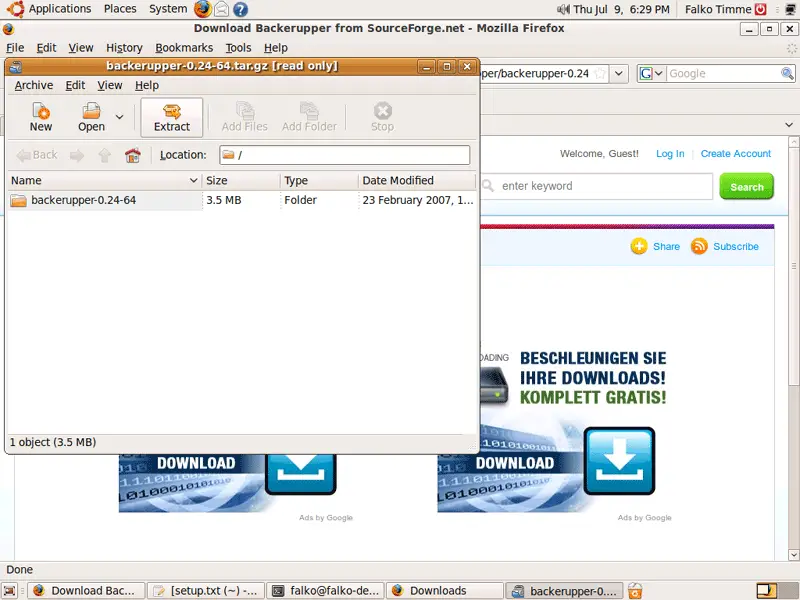This screenshot has width=800, height=600.
Task: Click the archive Location path field
Action: [x=344, y=155]
